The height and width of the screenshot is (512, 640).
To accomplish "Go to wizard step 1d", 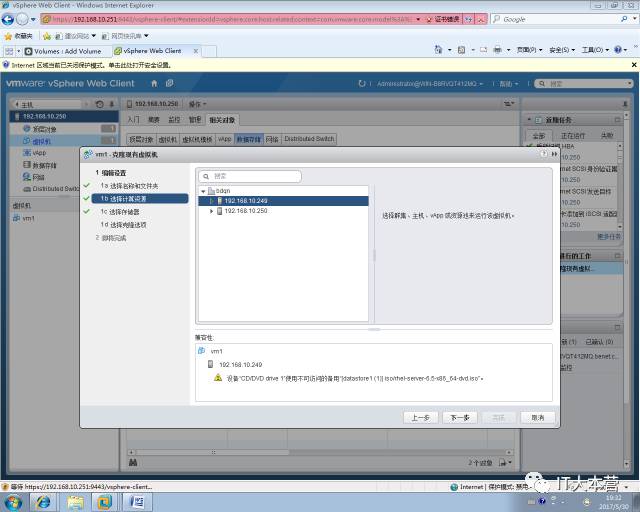I will [x=123, y=225].
